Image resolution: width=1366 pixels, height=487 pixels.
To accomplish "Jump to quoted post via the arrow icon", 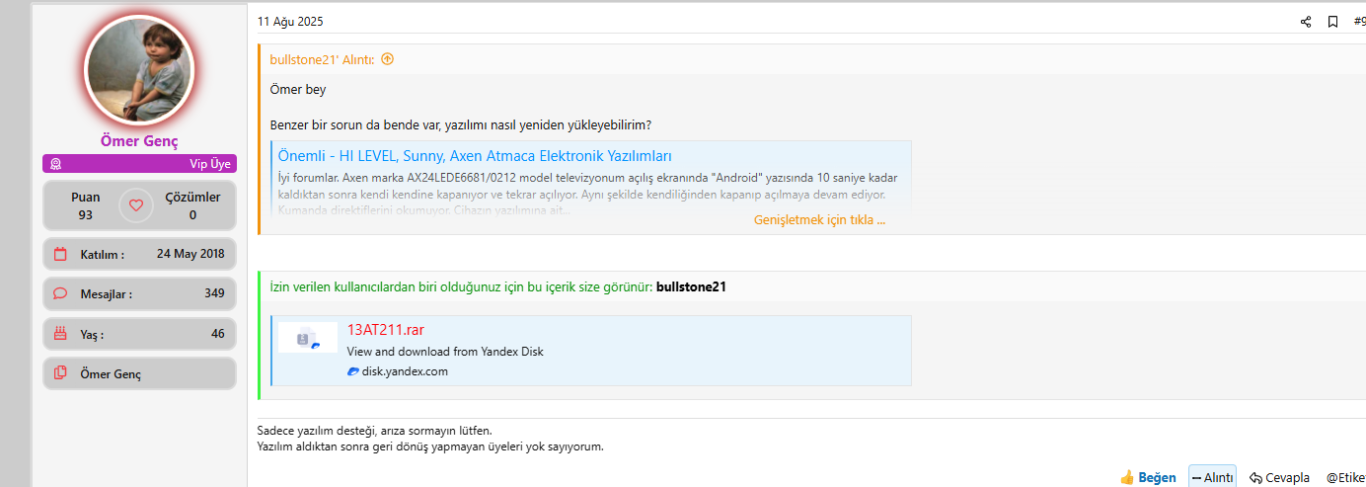I will [x=387, y=59].
